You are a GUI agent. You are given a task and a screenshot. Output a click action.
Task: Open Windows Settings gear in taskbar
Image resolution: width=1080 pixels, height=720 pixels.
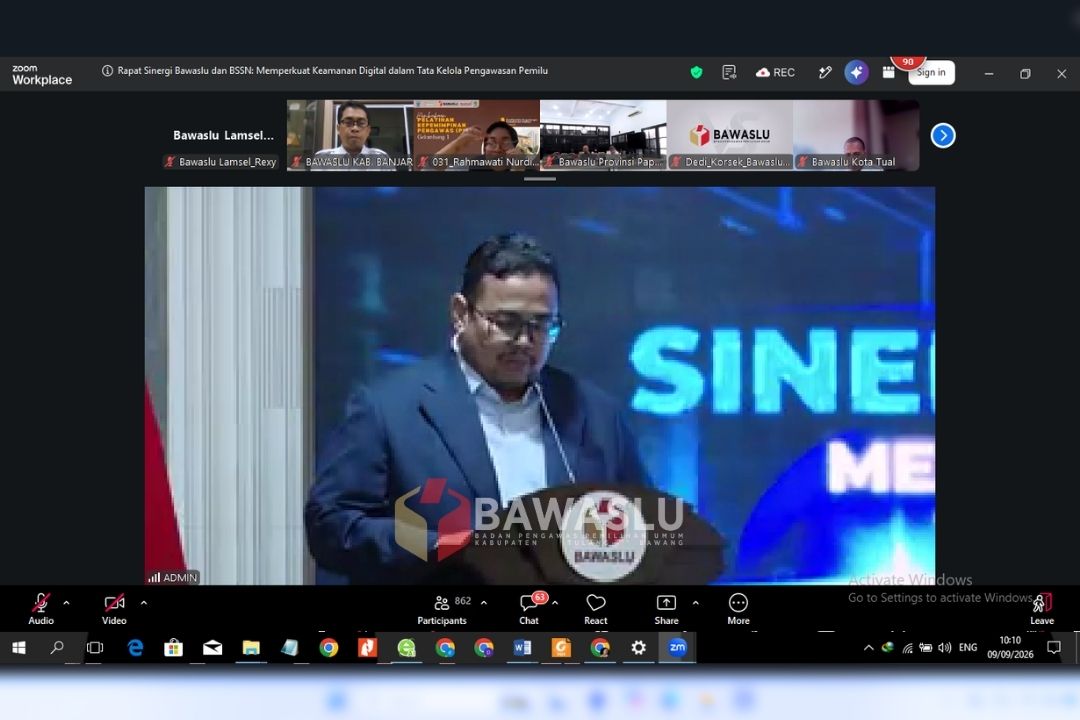tap(638, 648)
